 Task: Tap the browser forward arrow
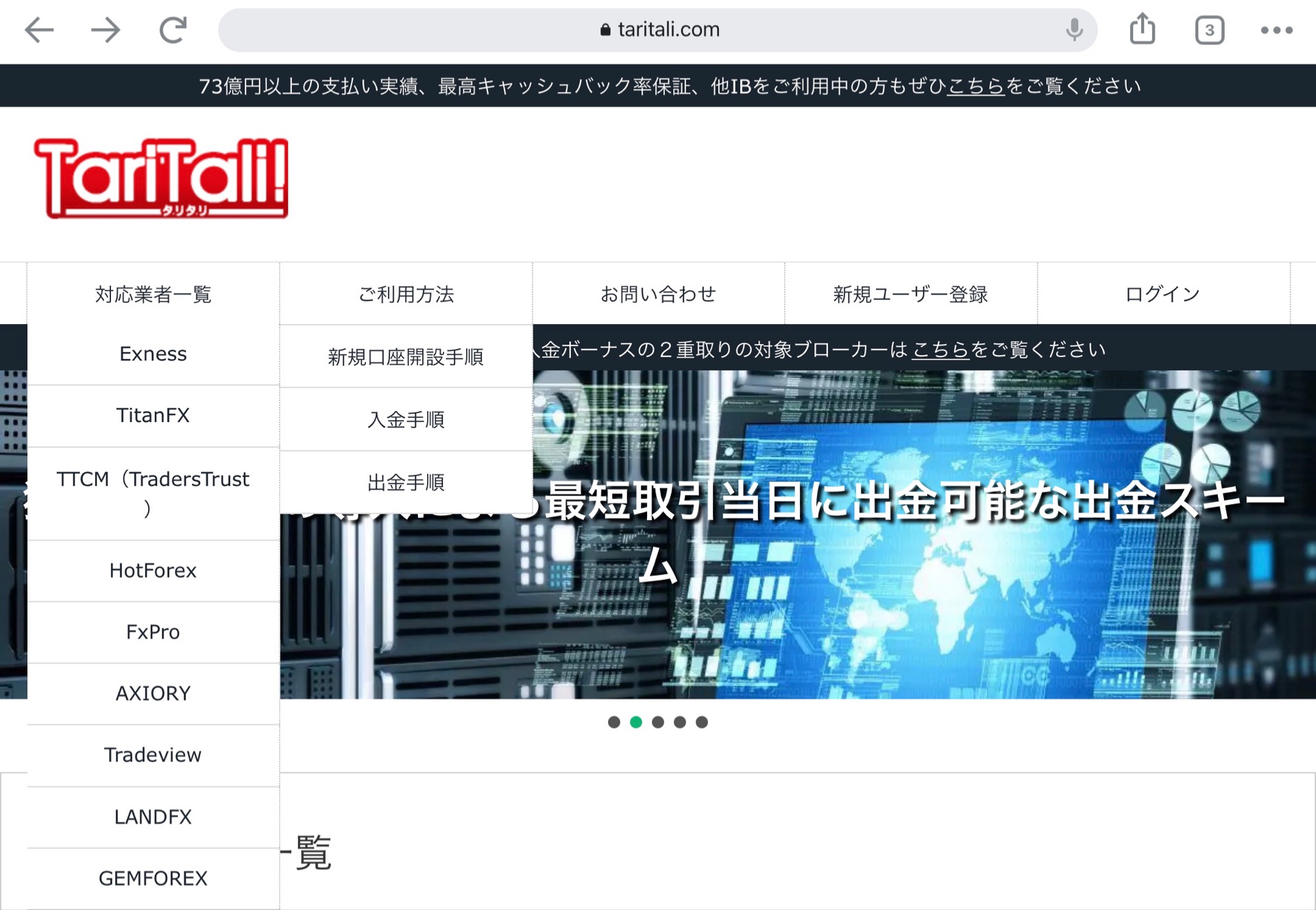(x=106, y=30)
